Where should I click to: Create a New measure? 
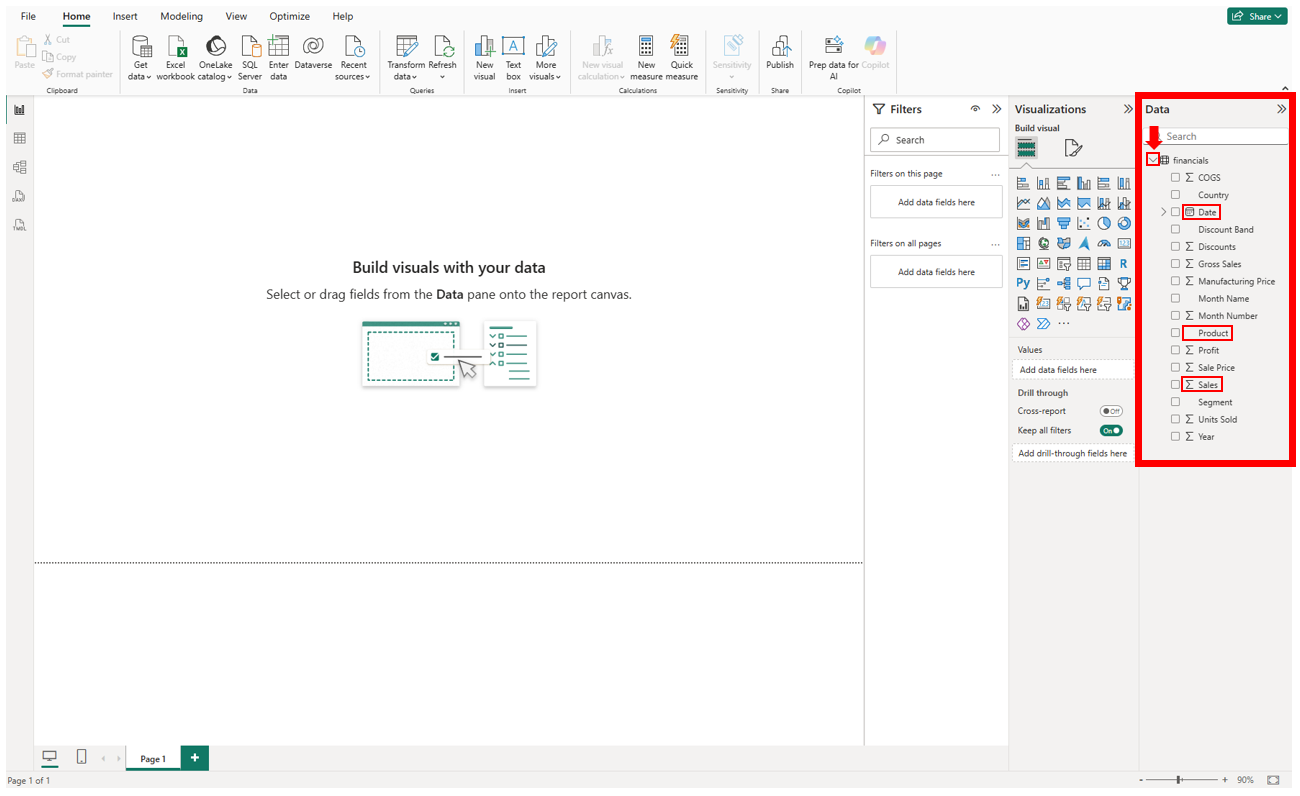646,57
